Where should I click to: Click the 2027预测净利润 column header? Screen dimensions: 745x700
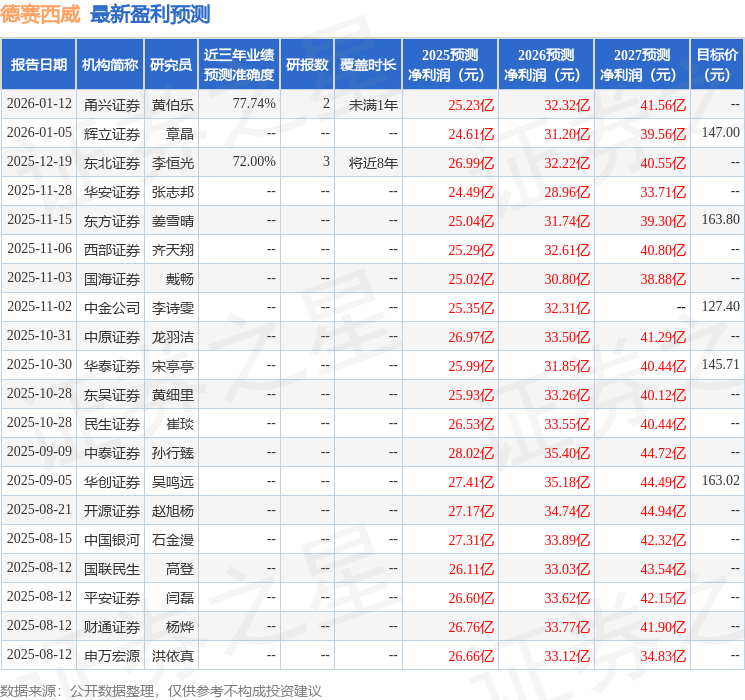pos(641,65)
